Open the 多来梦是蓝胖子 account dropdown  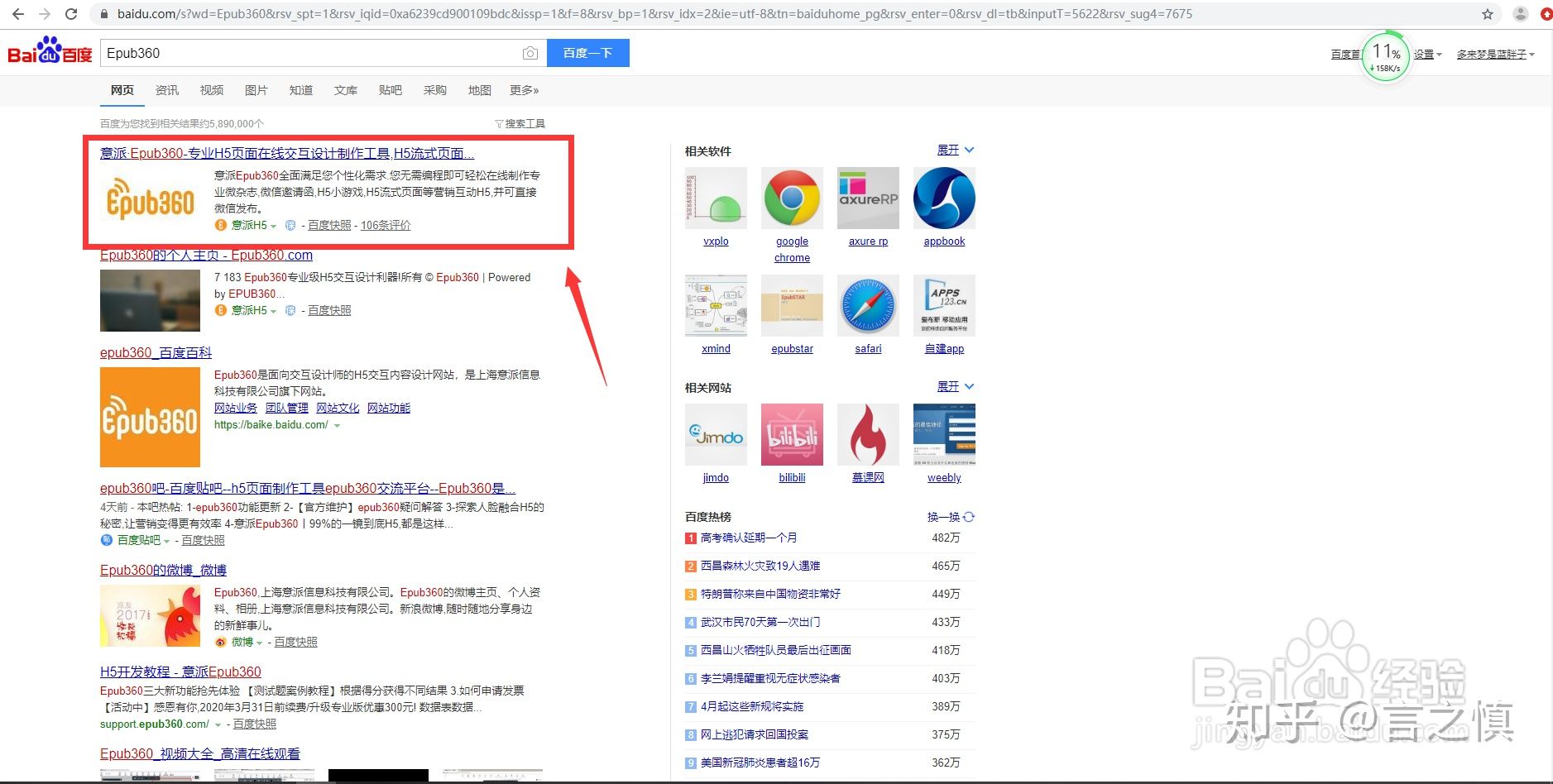tap(1496, 55)
